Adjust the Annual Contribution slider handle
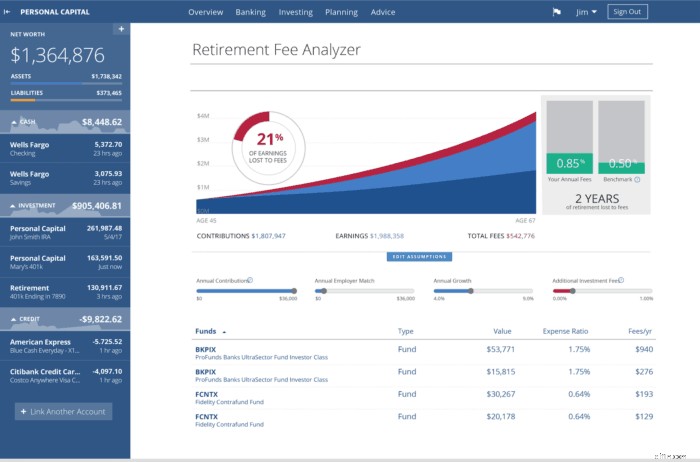Image resolution: width=700 pixels, height=462 pixels. [x=294, y=291]
